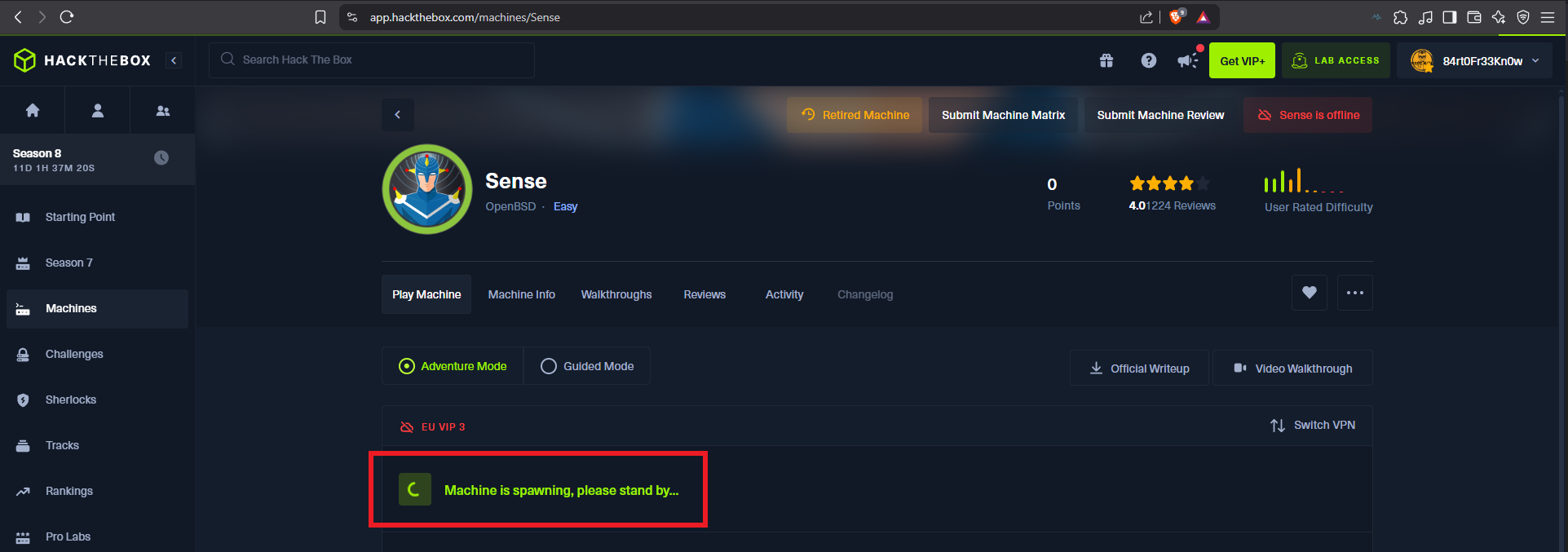Click the address bar URL
Image resolution: width=1568 pixels, height=552 pixels.
coord(465,17)
